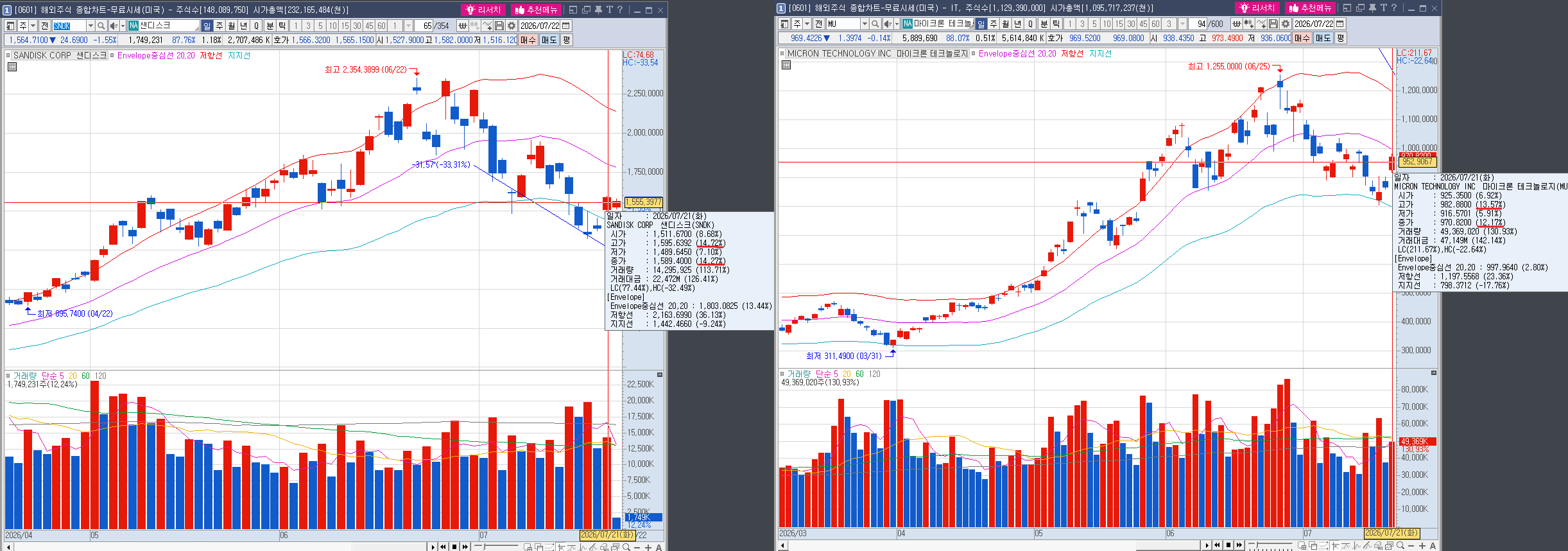
Task: Click the 매수 buy button for SNDK
Action: pos(528,40)
